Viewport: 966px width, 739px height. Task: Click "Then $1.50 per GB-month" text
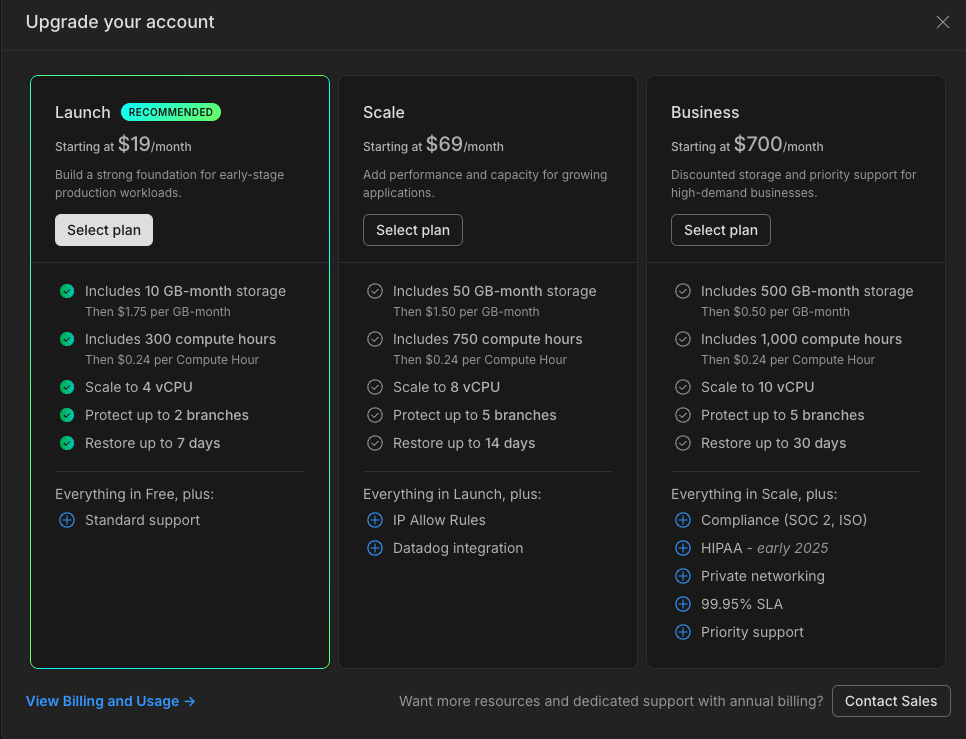[x=466, y=312]
